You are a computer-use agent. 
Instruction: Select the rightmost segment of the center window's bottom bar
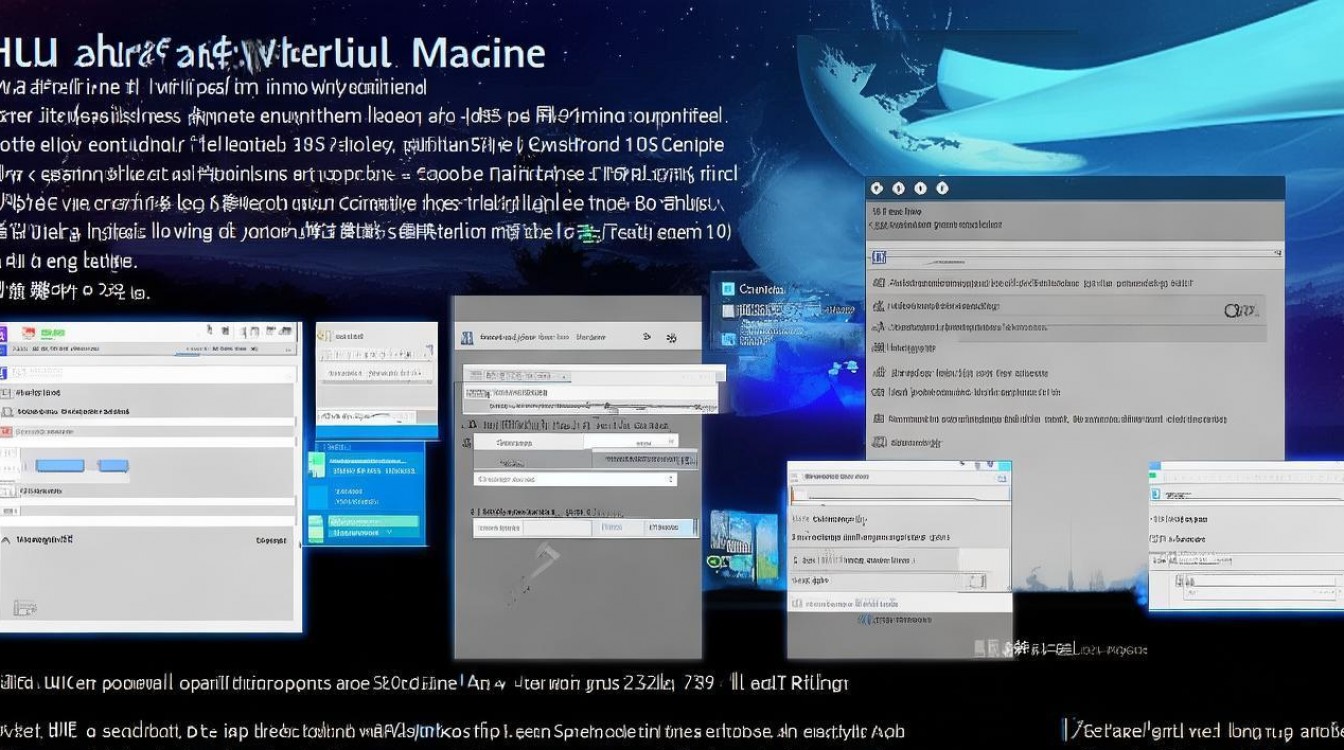pyautogui.click(x=669, y=527)
